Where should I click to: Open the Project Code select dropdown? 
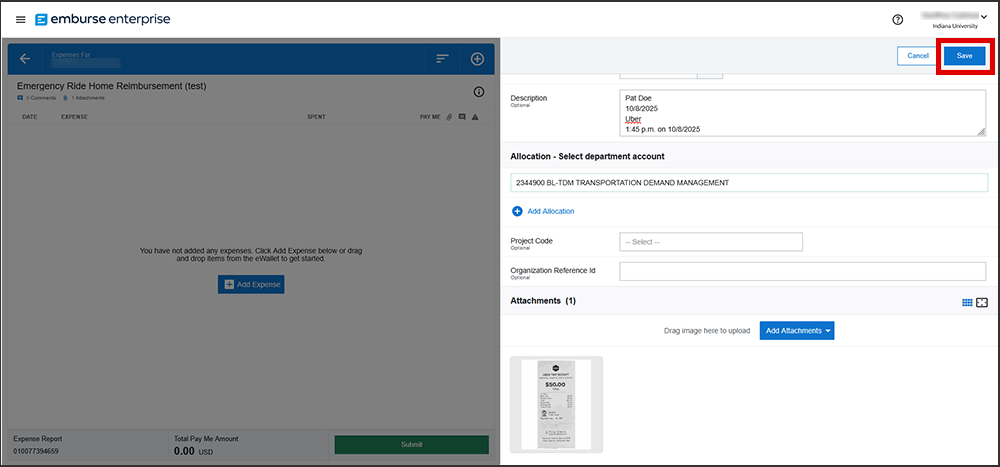pyautogui.click(x=711, y=242)
